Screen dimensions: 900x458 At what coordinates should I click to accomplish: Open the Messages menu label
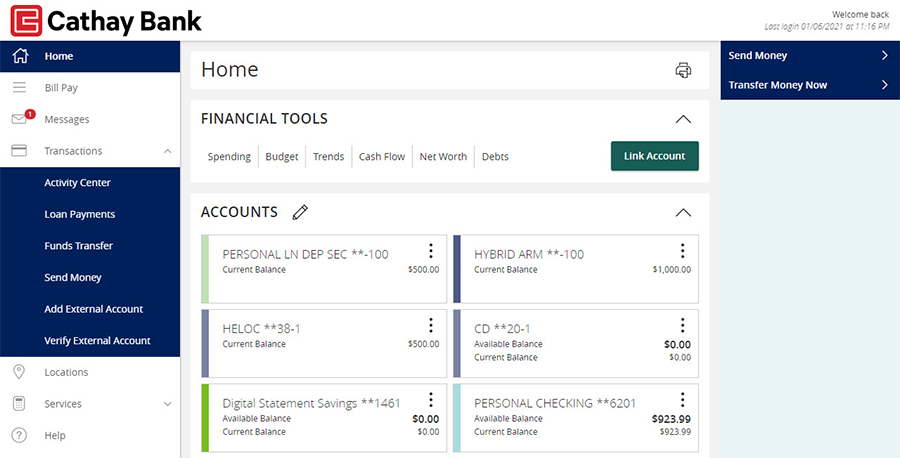click(67, 119)
